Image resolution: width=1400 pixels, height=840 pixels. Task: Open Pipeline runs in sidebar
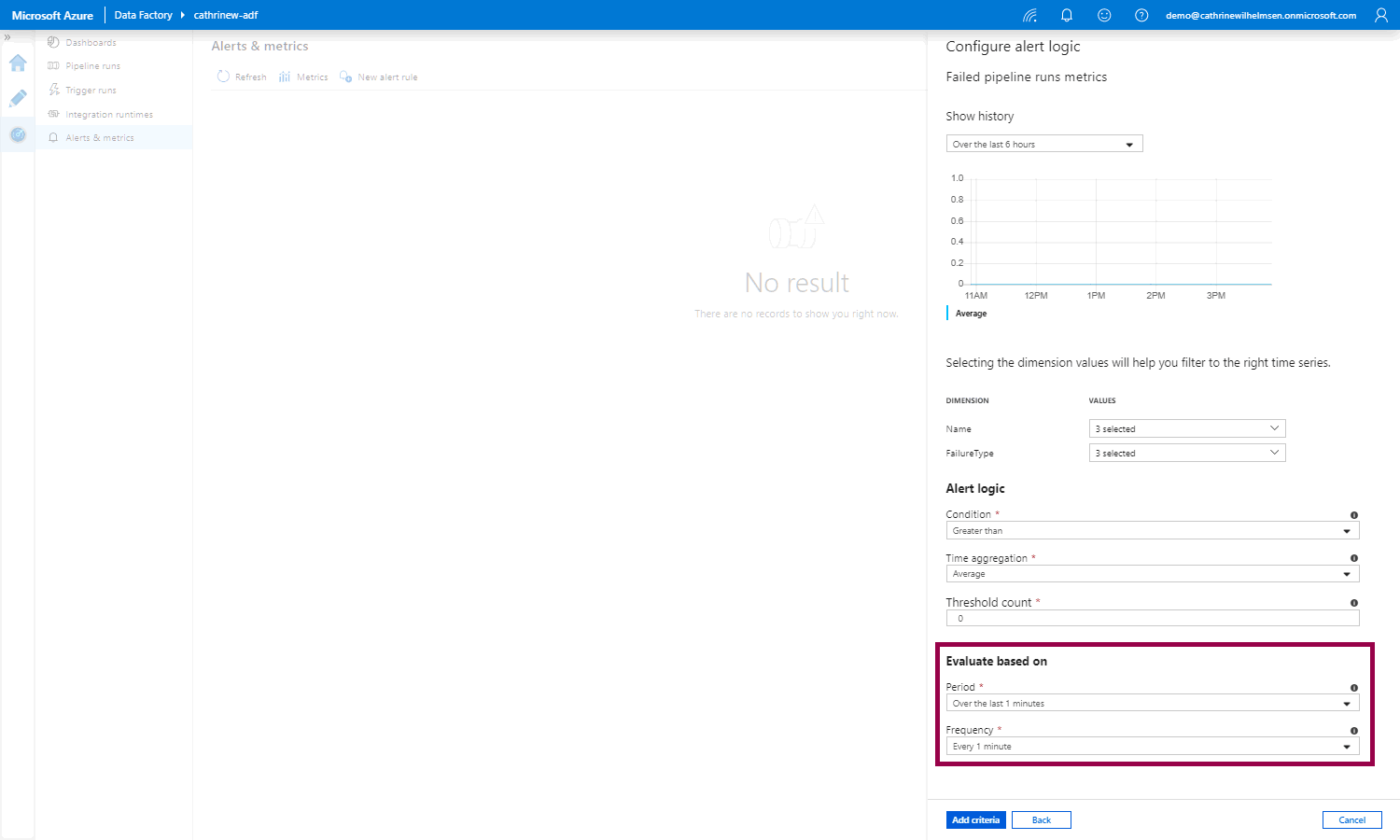(x=92, y=66)
